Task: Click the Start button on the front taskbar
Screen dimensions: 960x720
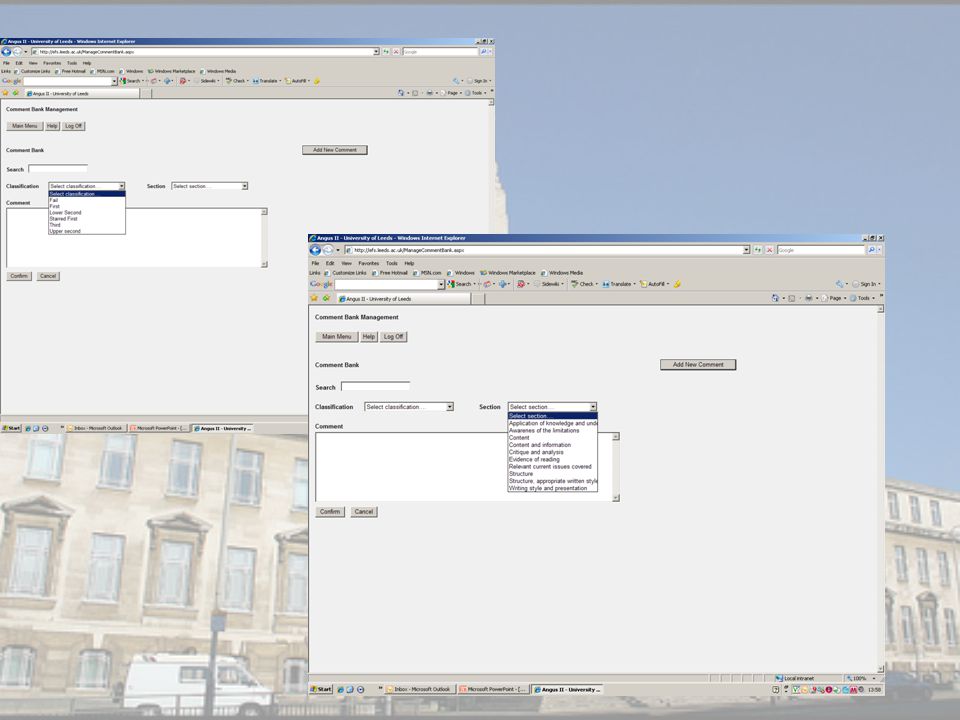Action: (321, 689)
